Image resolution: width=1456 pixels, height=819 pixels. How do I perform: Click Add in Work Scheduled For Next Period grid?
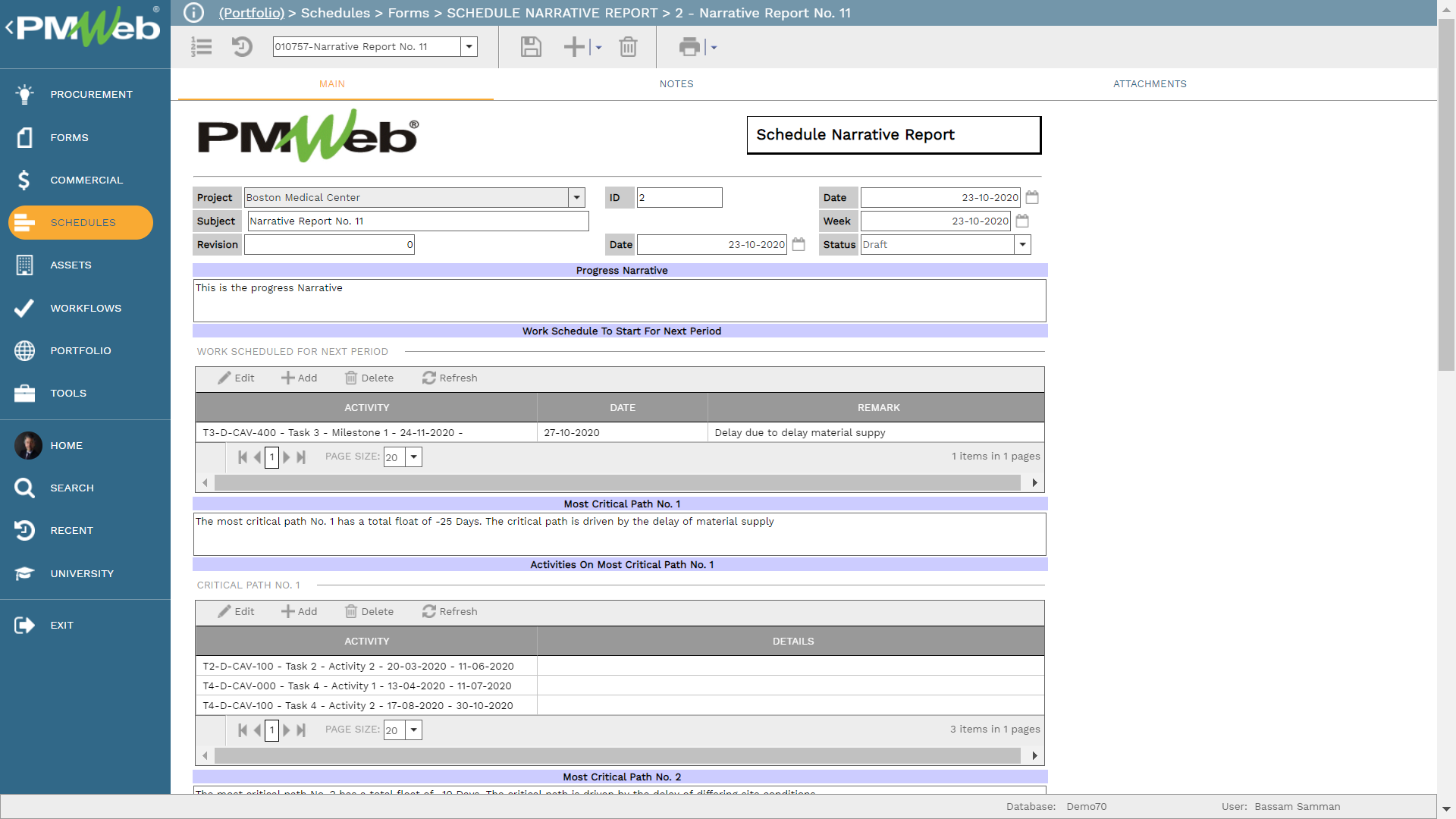click(300, 378)
